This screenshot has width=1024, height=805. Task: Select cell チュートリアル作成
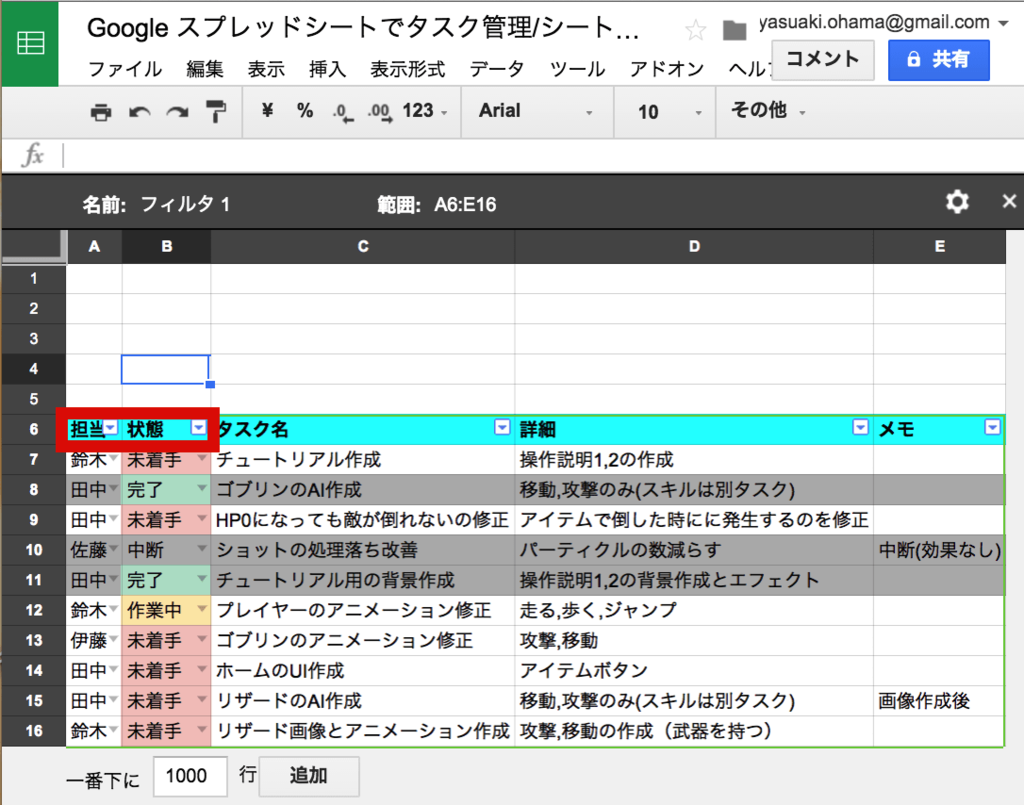[x=362, y=460]
